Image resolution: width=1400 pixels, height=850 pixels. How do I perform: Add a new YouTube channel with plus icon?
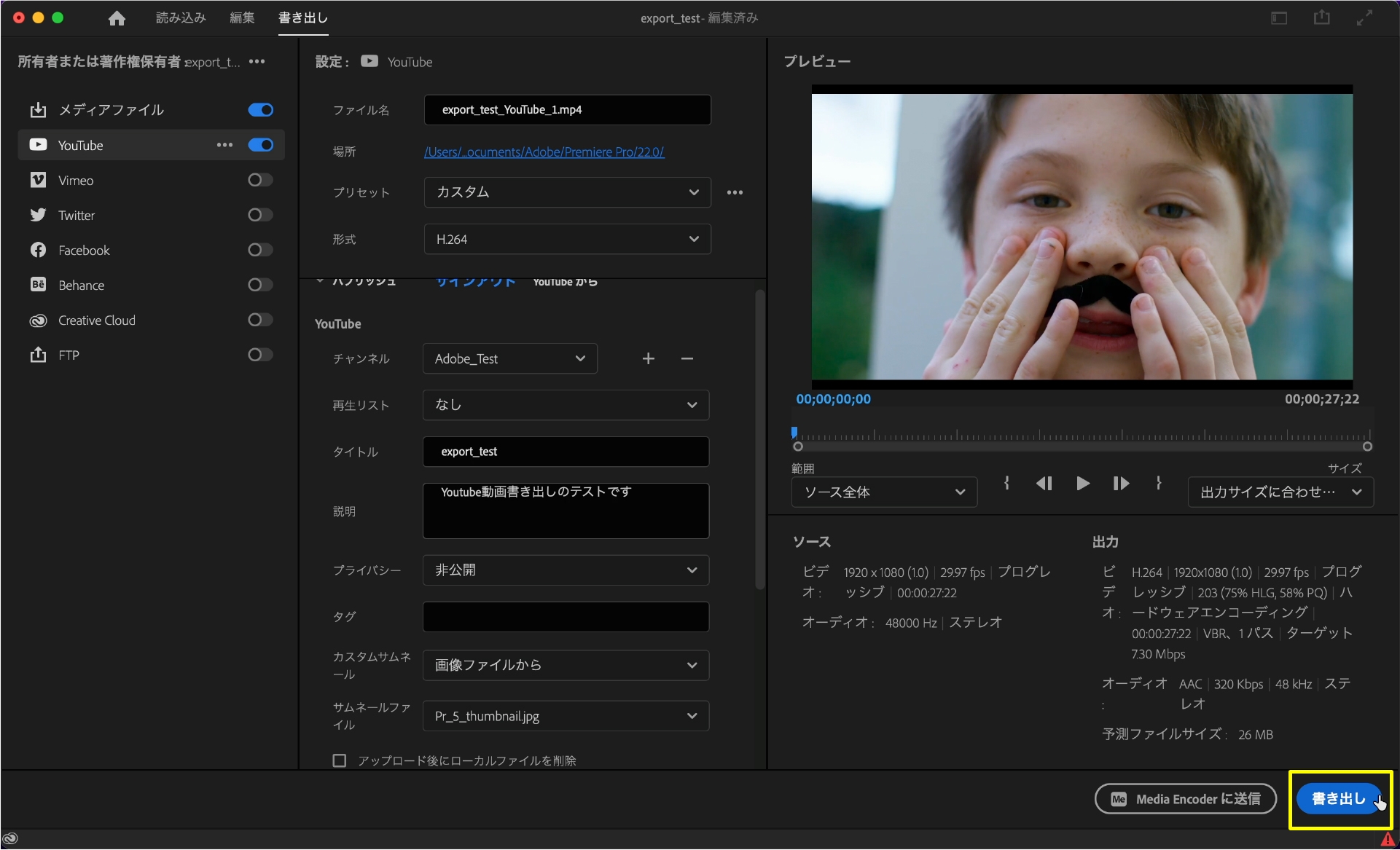tap(648, 358)
